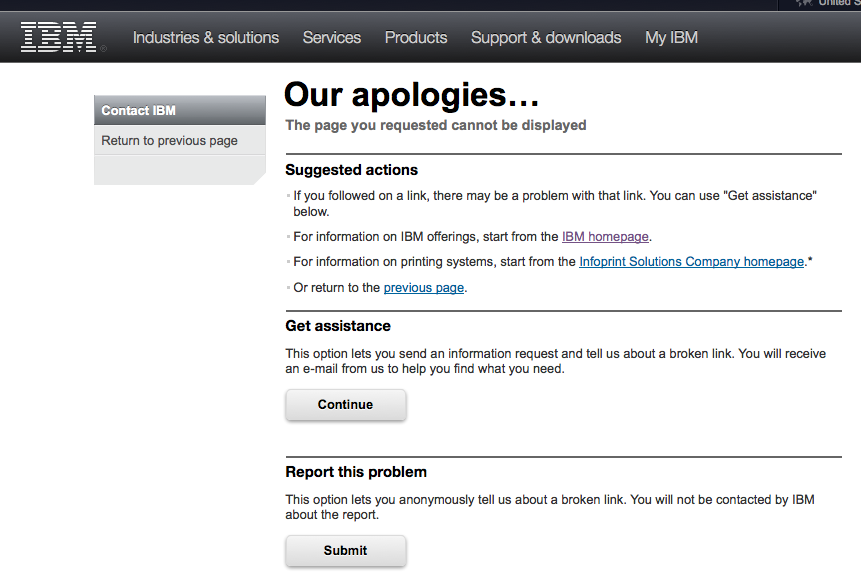
Task: Click the Report this problem heading
Action: click(356, 472)
